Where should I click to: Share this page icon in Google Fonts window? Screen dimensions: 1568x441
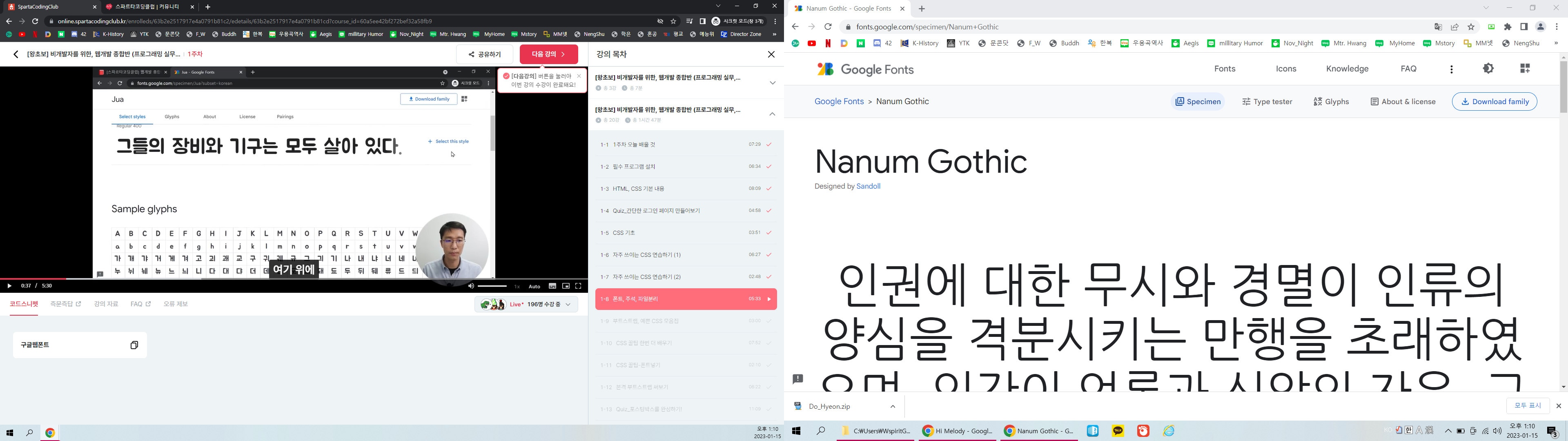[x=1455, y=27]
